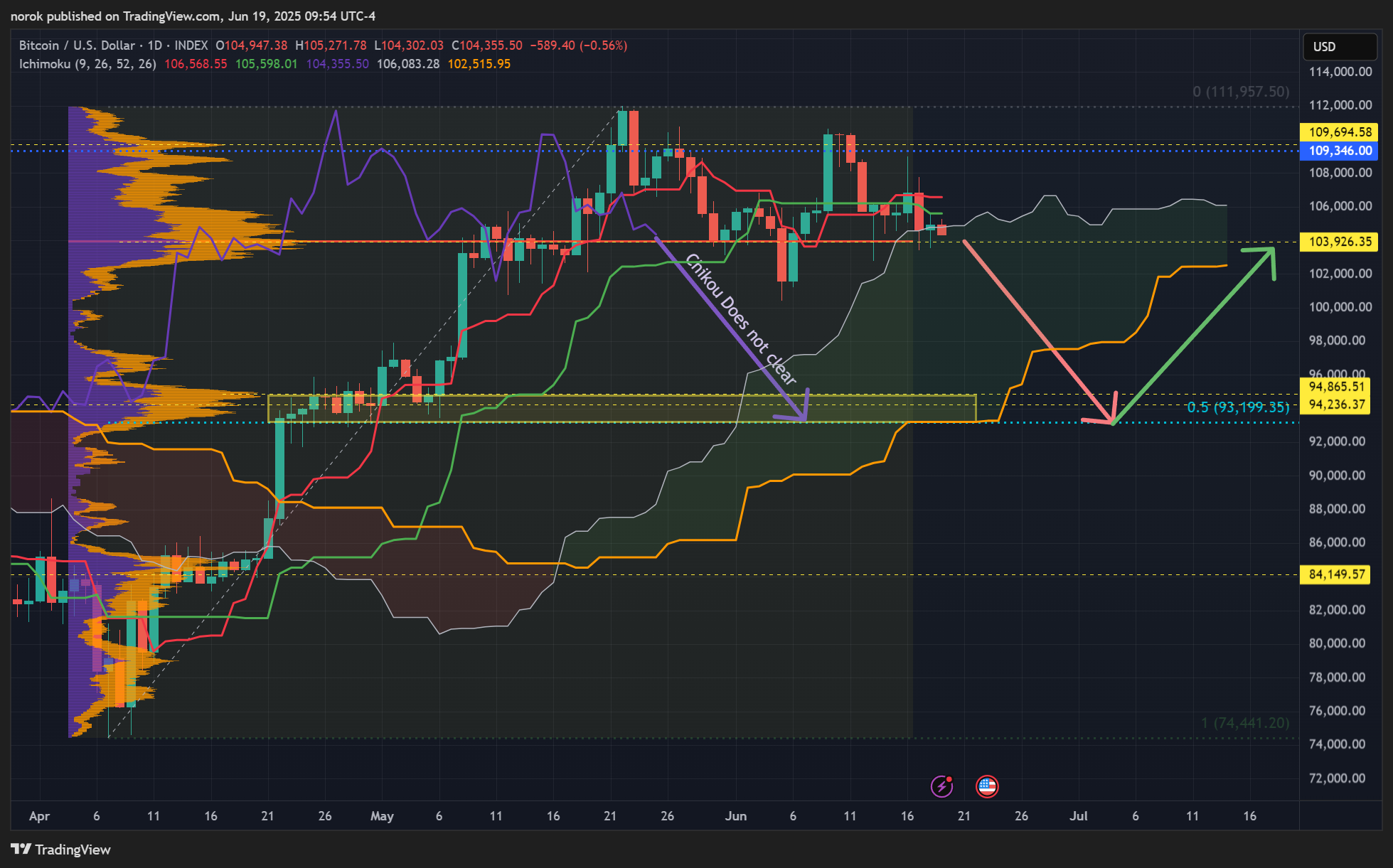Click the Ichimoku value 106,083.28 in white
1393x868 pixels.
coord(407,64)
